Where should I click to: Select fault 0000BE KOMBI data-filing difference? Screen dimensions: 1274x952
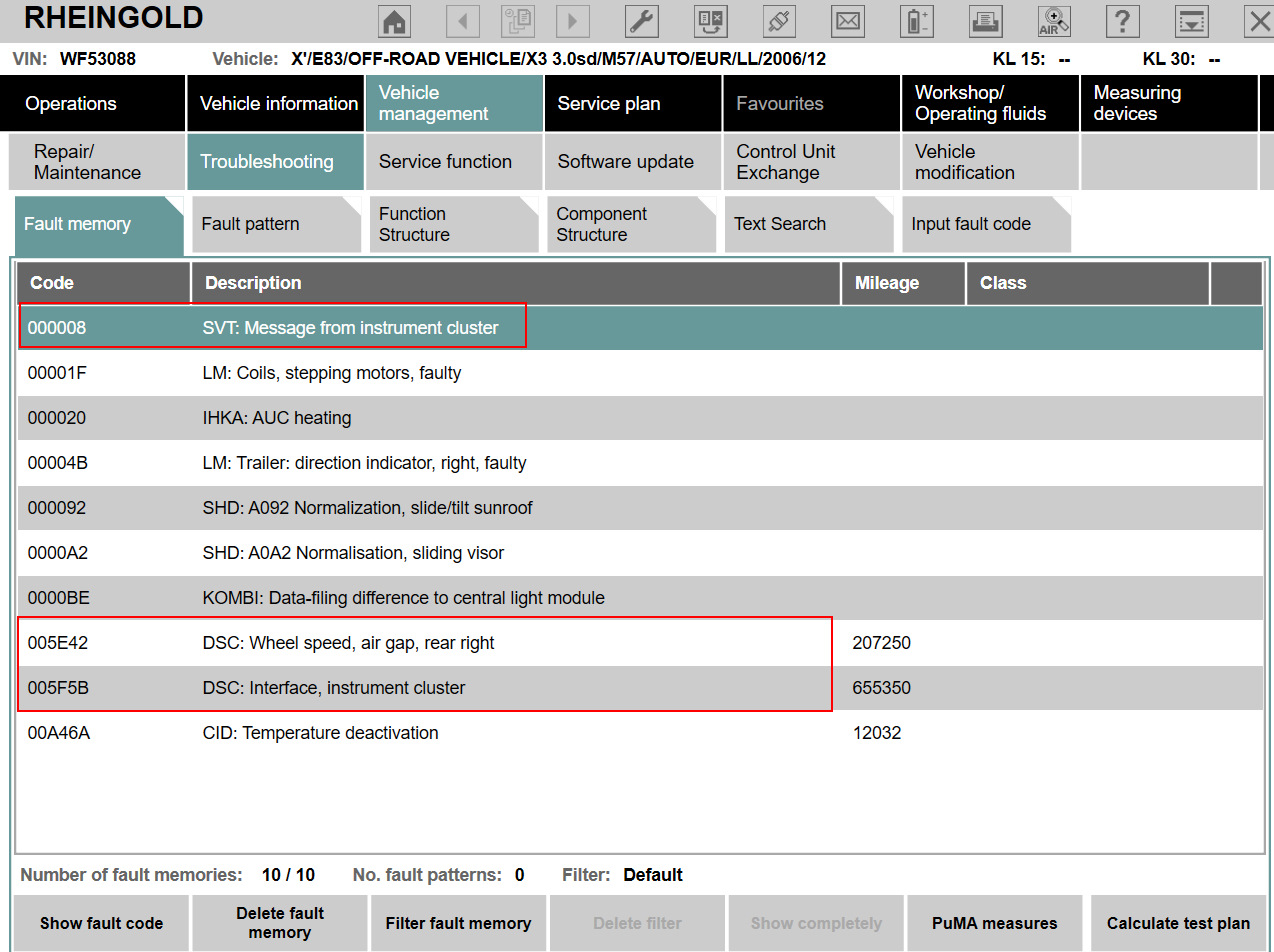coord(640,598)
